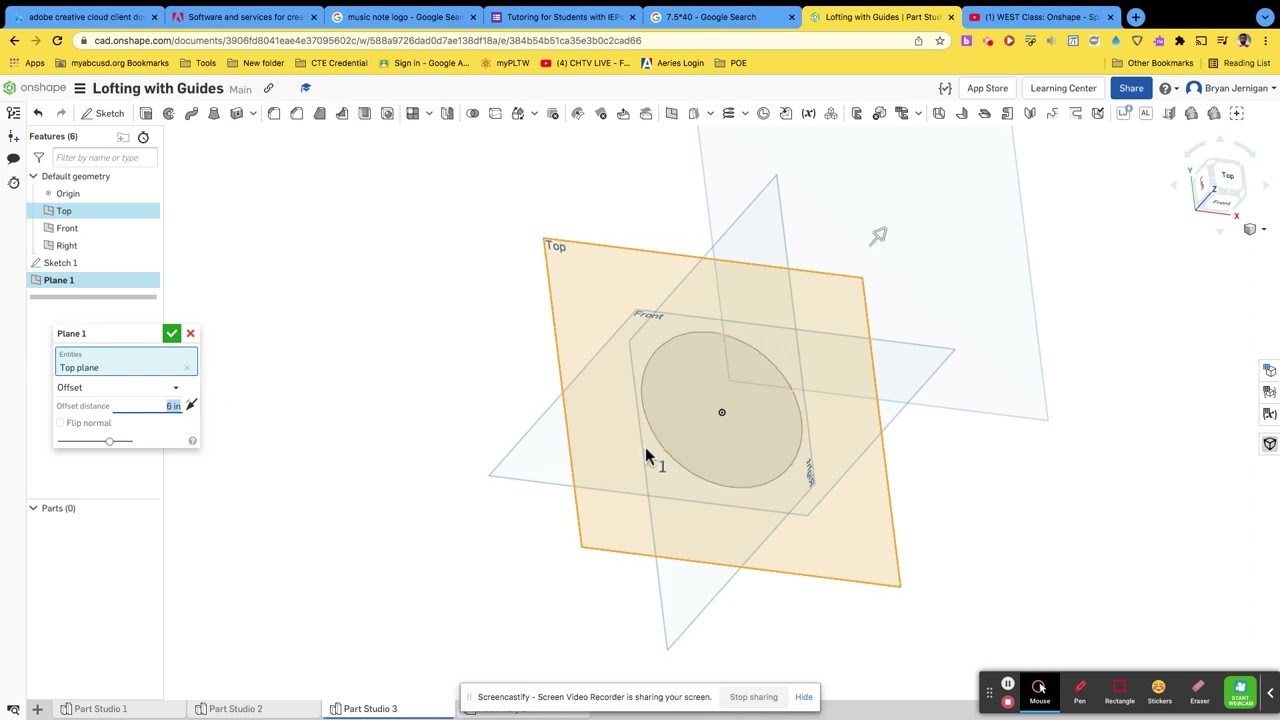Click the Measure clock-shaped tool icon
Viewport: 1280px width, 720px height.
click(763, 113)
